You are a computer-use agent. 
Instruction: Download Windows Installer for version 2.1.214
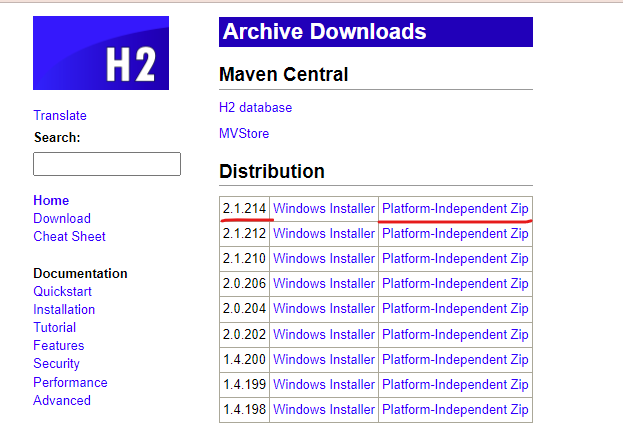(324, 208)
